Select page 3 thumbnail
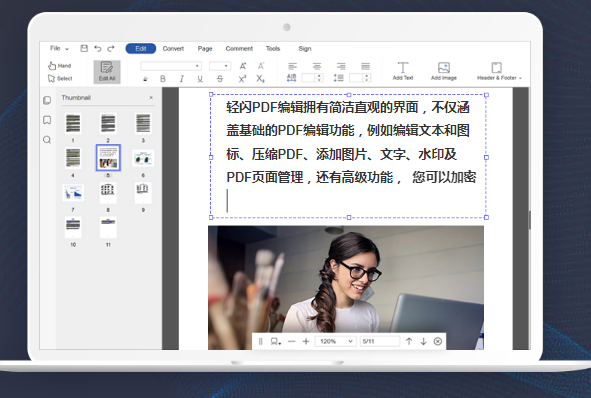Screen dimensions: 591x398 (x=143, y=123)
